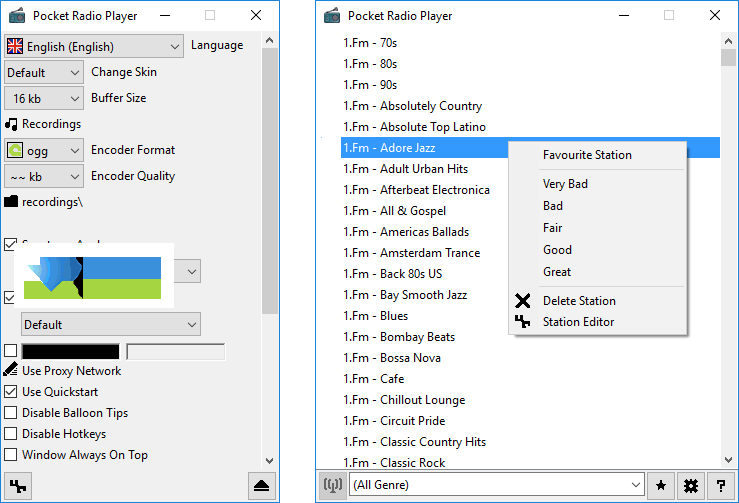Select station 1.Fm - Absolutely Country
Viewport: 739px width, 503px height.
pyautogui.click(x=412, y=106)
